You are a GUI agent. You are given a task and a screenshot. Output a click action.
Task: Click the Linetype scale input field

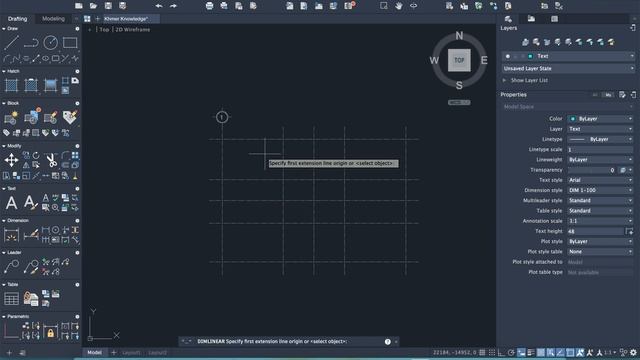point(600,149)
